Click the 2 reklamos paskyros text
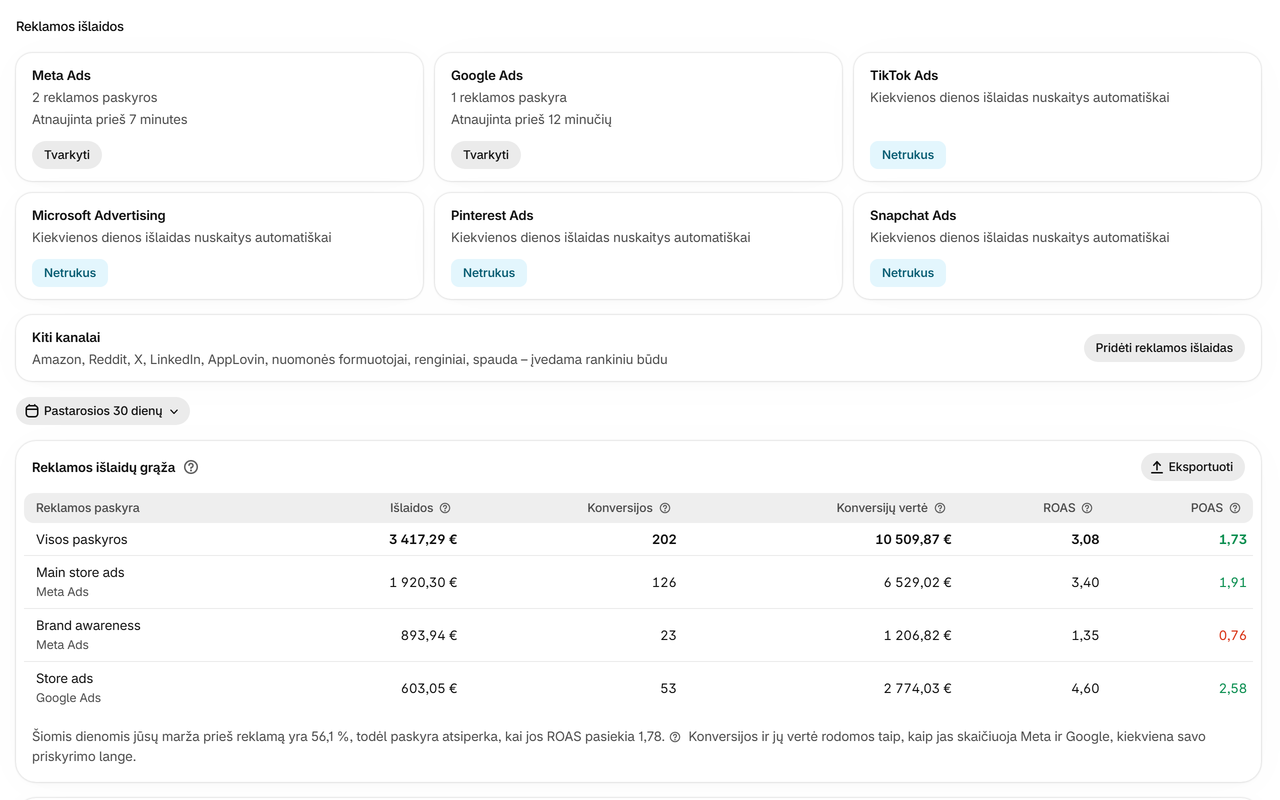The image size is (1280, 800). [95, 98]
